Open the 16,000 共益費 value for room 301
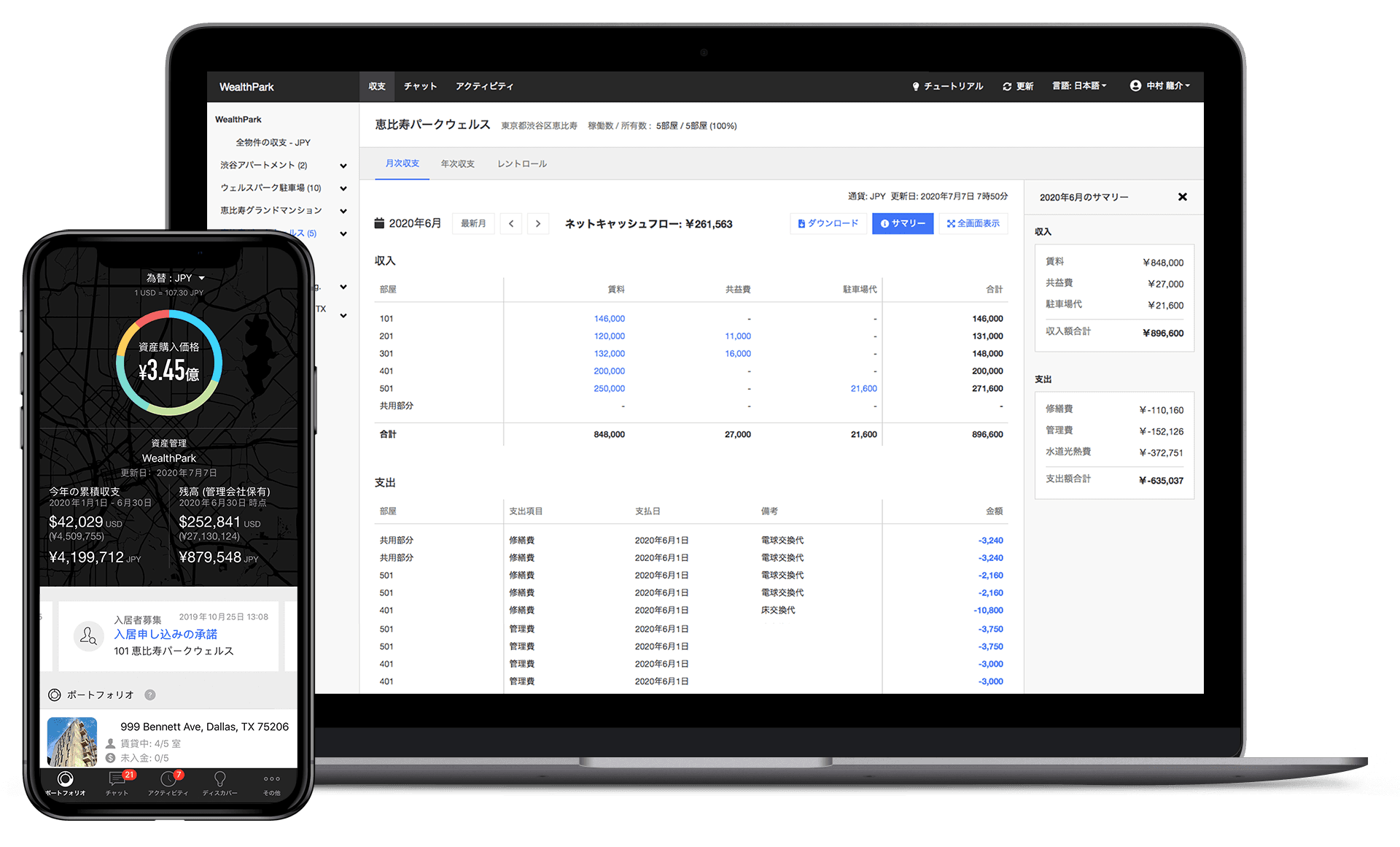Viewport: 1400px width, 847px height. click(738, 354)
